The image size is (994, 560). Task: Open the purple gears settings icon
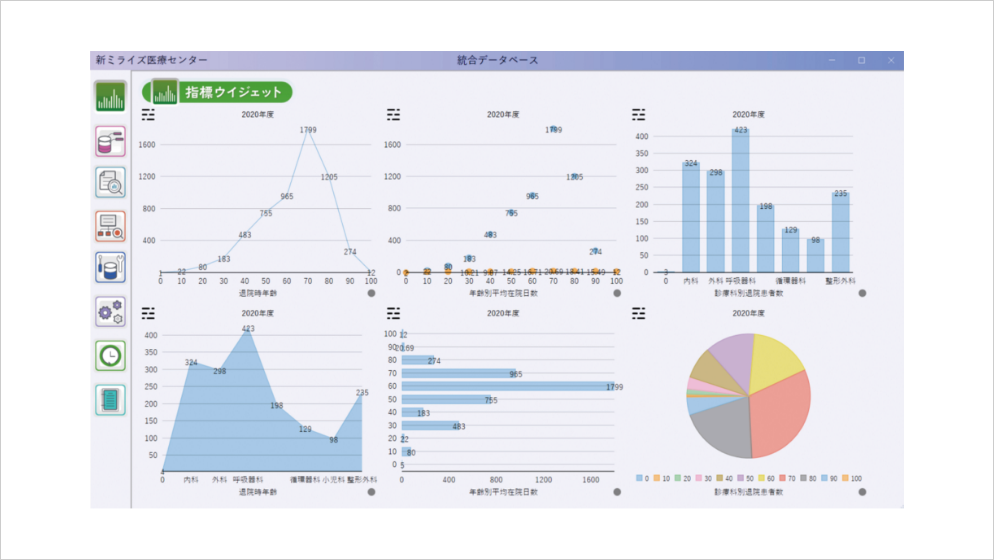pyautogui.click(x=110, y=311)
